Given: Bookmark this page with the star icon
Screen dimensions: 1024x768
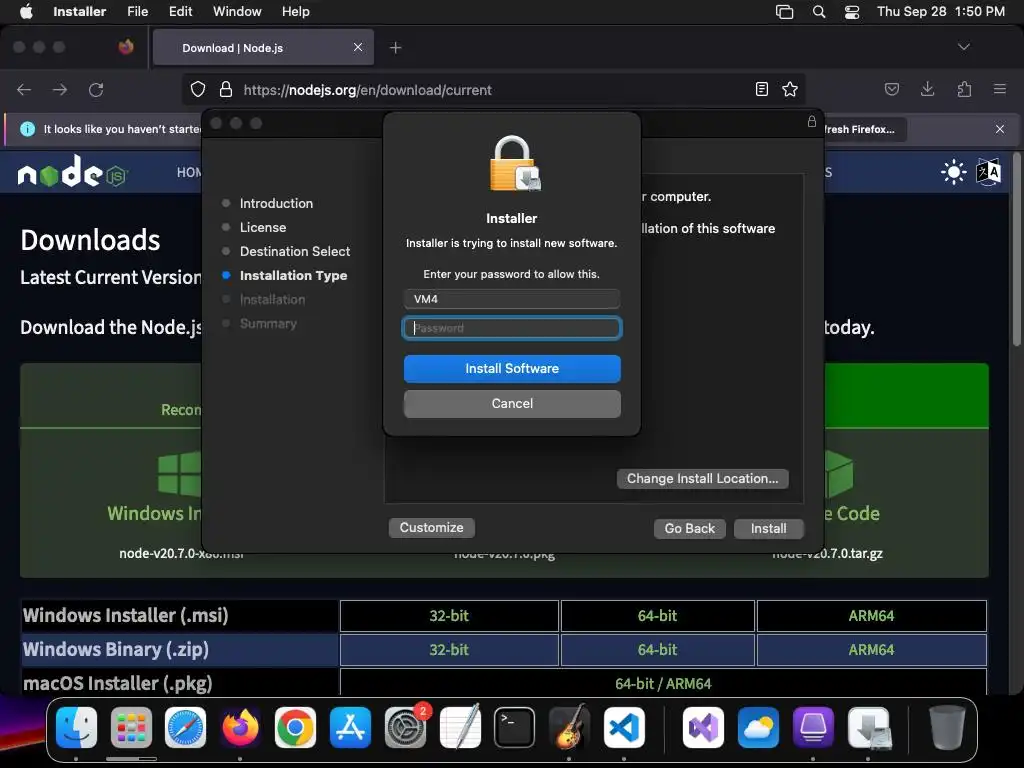Looking at the screenshot, I should click(790, 89).
